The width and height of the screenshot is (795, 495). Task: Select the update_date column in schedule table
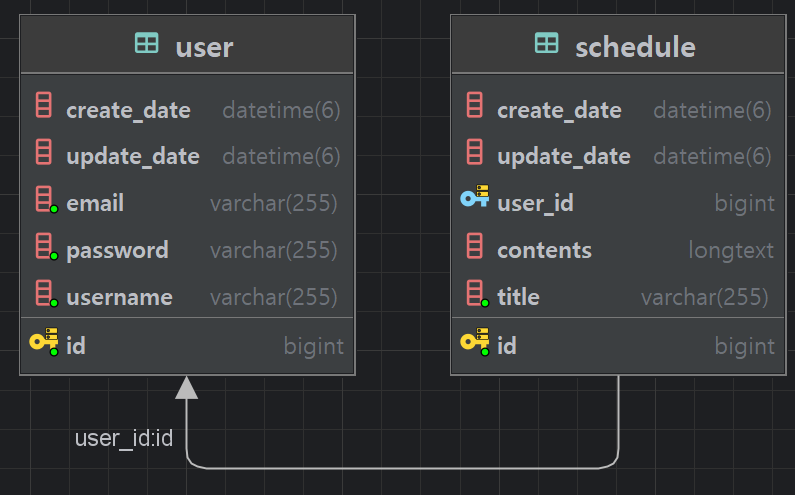[618, 156]
